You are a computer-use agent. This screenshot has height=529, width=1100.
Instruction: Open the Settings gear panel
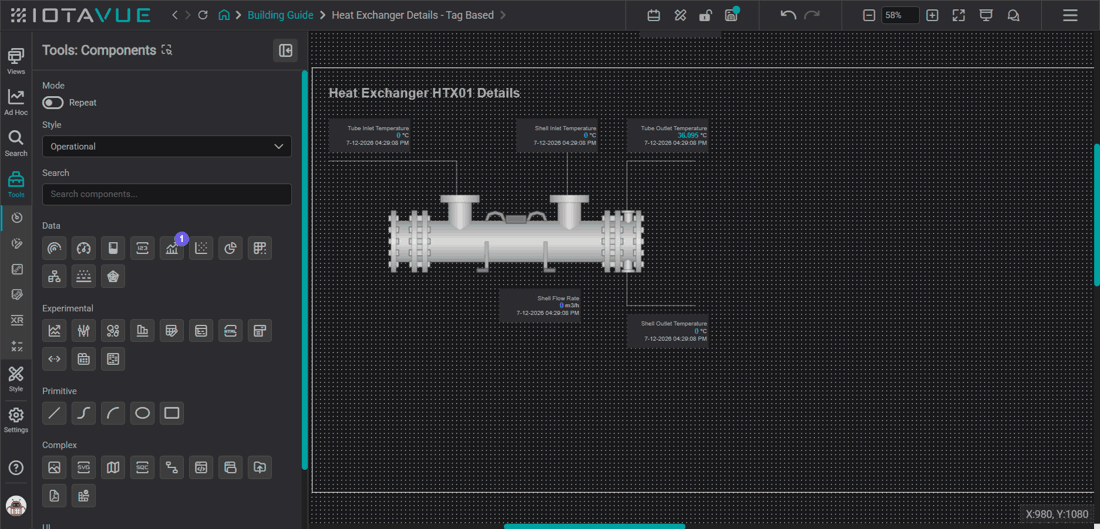click(15, 420)
